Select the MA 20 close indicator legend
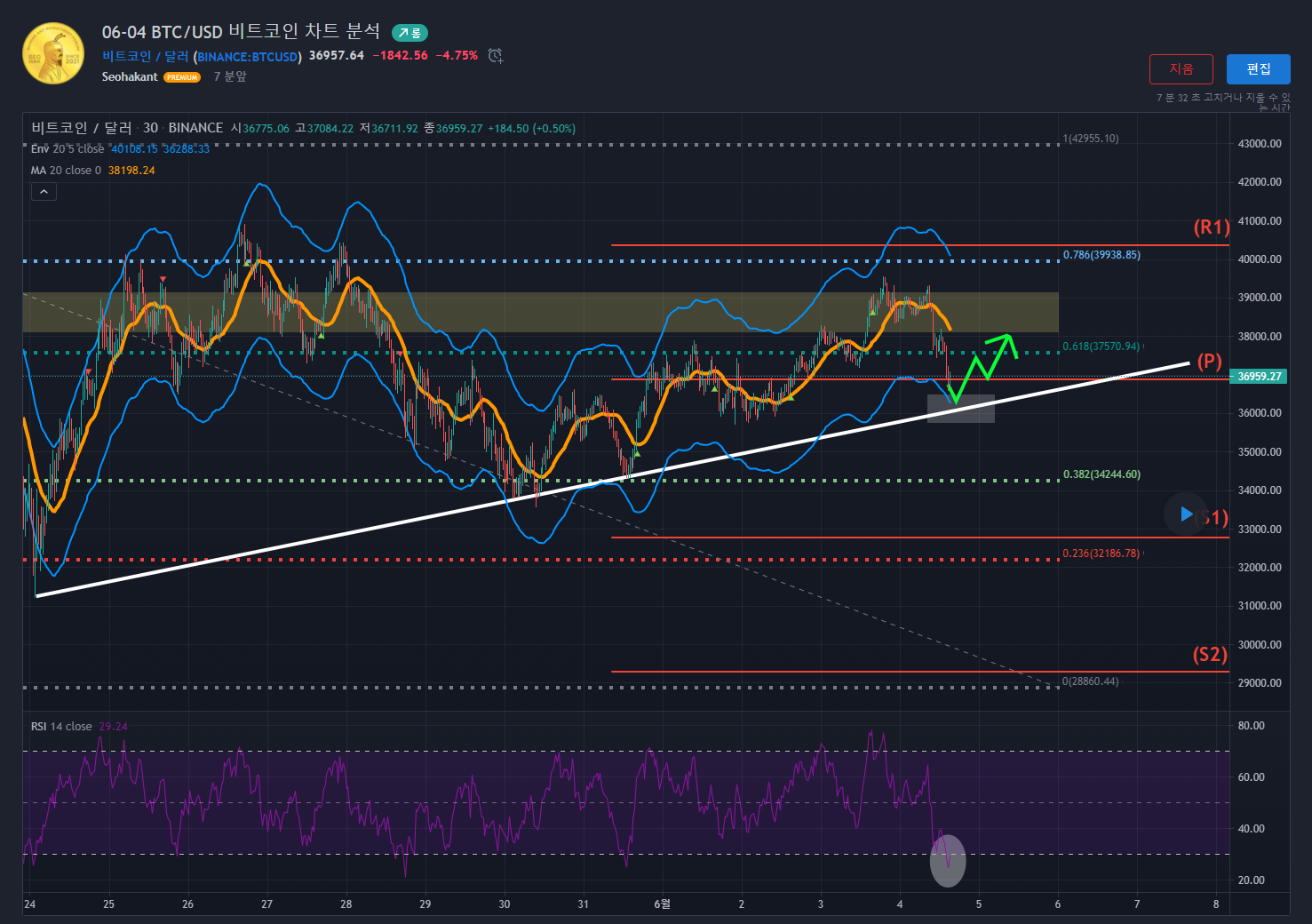The height and width of the screenshot is (924, 1312). (66, 171)
